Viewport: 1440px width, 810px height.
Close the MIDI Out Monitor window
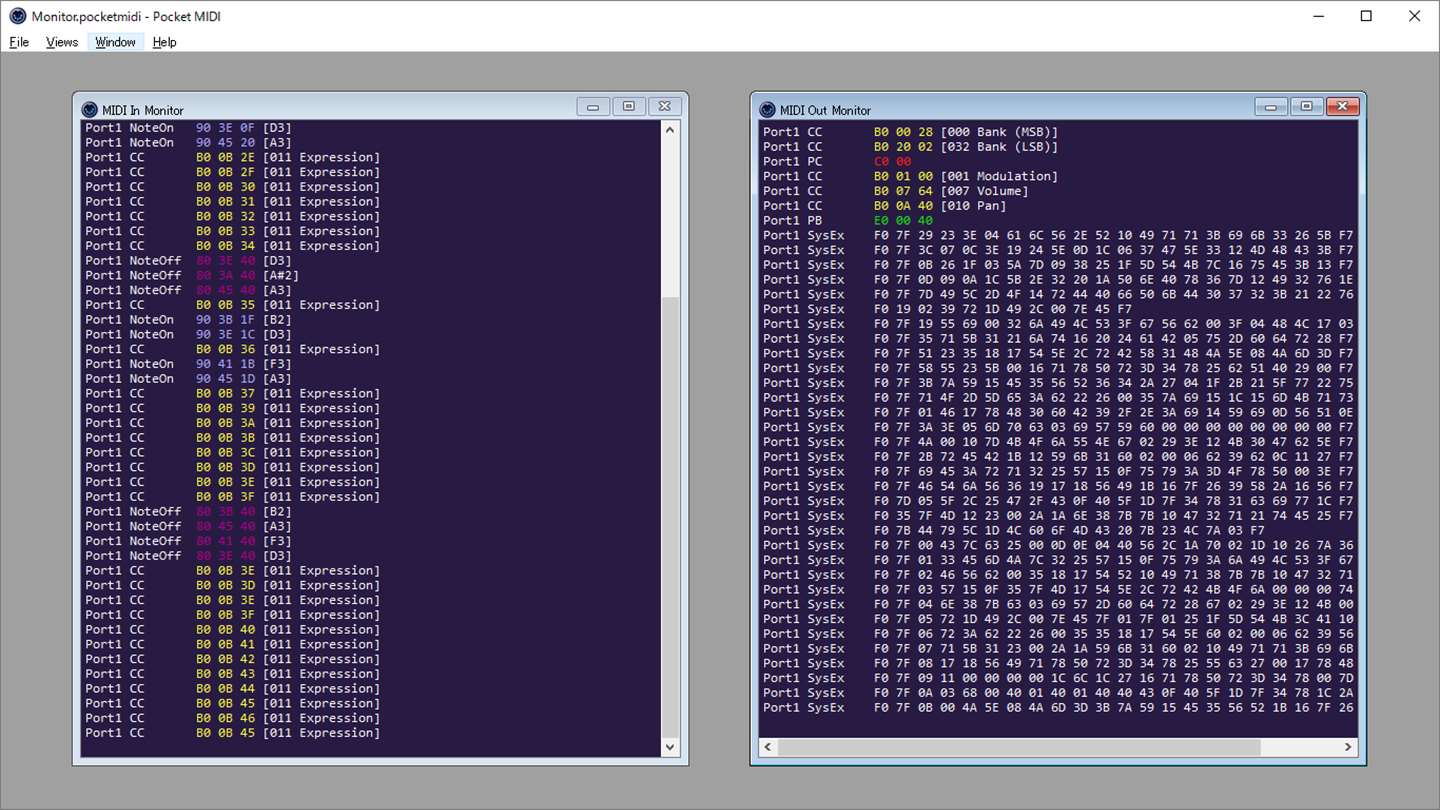pyautogui.click(x=1343, y=107)
